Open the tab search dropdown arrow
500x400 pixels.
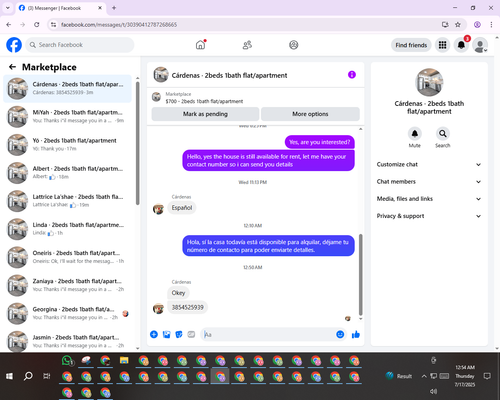[x=8, y=8]
